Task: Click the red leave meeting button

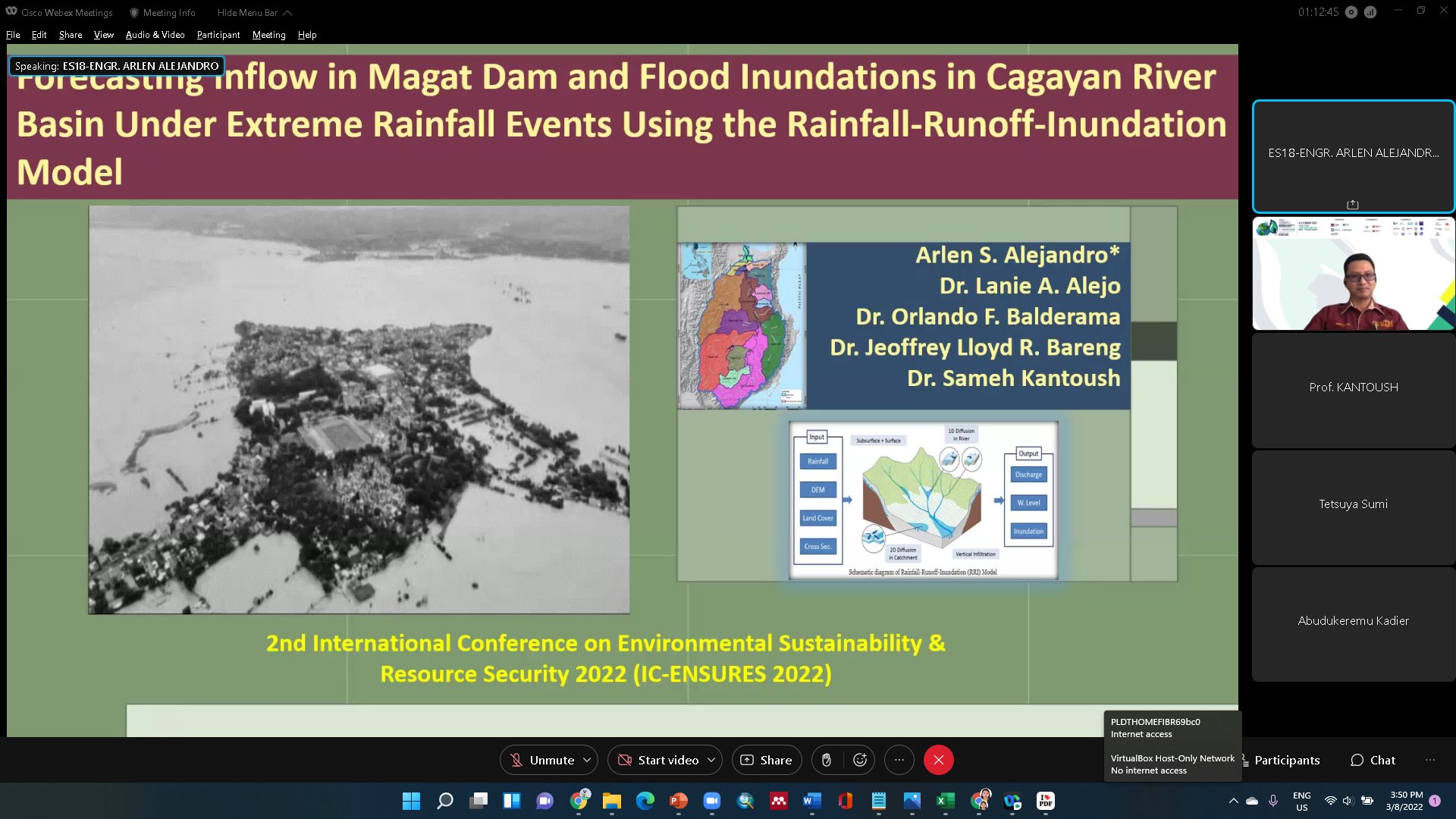Action: tap(938, 760)
